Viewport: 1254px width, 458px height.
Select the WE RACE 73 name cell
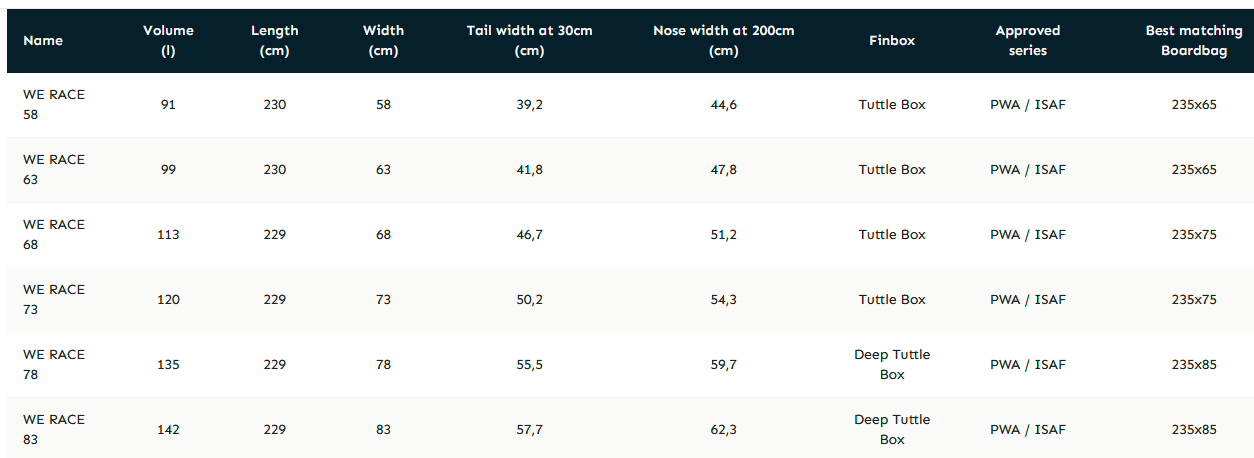click(x=54, y=300)
